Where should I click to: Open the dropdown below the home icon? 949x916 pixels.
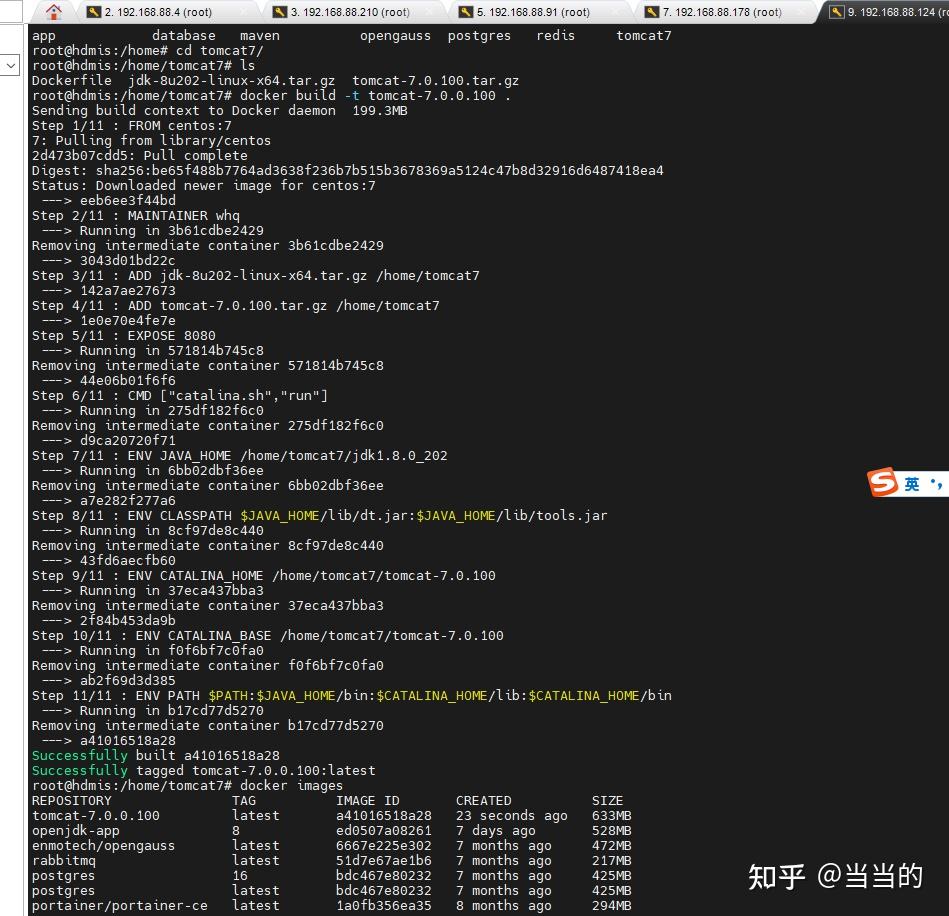pos(11,64)
